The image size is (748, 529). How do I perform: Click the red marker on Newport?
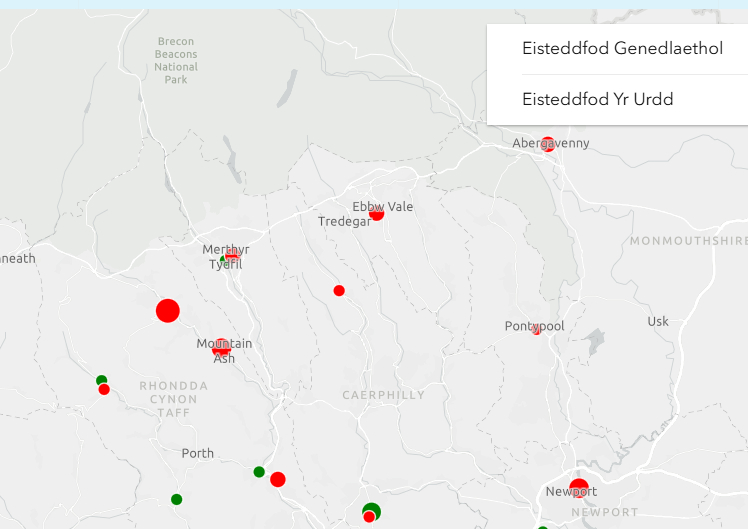tap(579, 488)
